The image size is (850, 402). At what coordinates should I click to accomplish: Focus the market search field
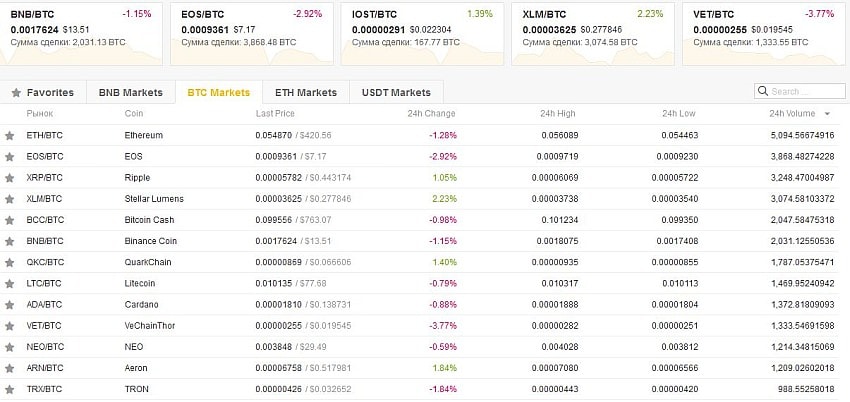pos(805,92)
